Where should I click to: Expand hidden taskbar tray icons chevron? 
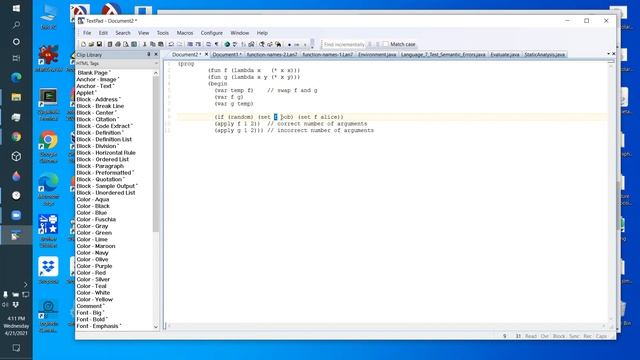(x=25, y=284)
